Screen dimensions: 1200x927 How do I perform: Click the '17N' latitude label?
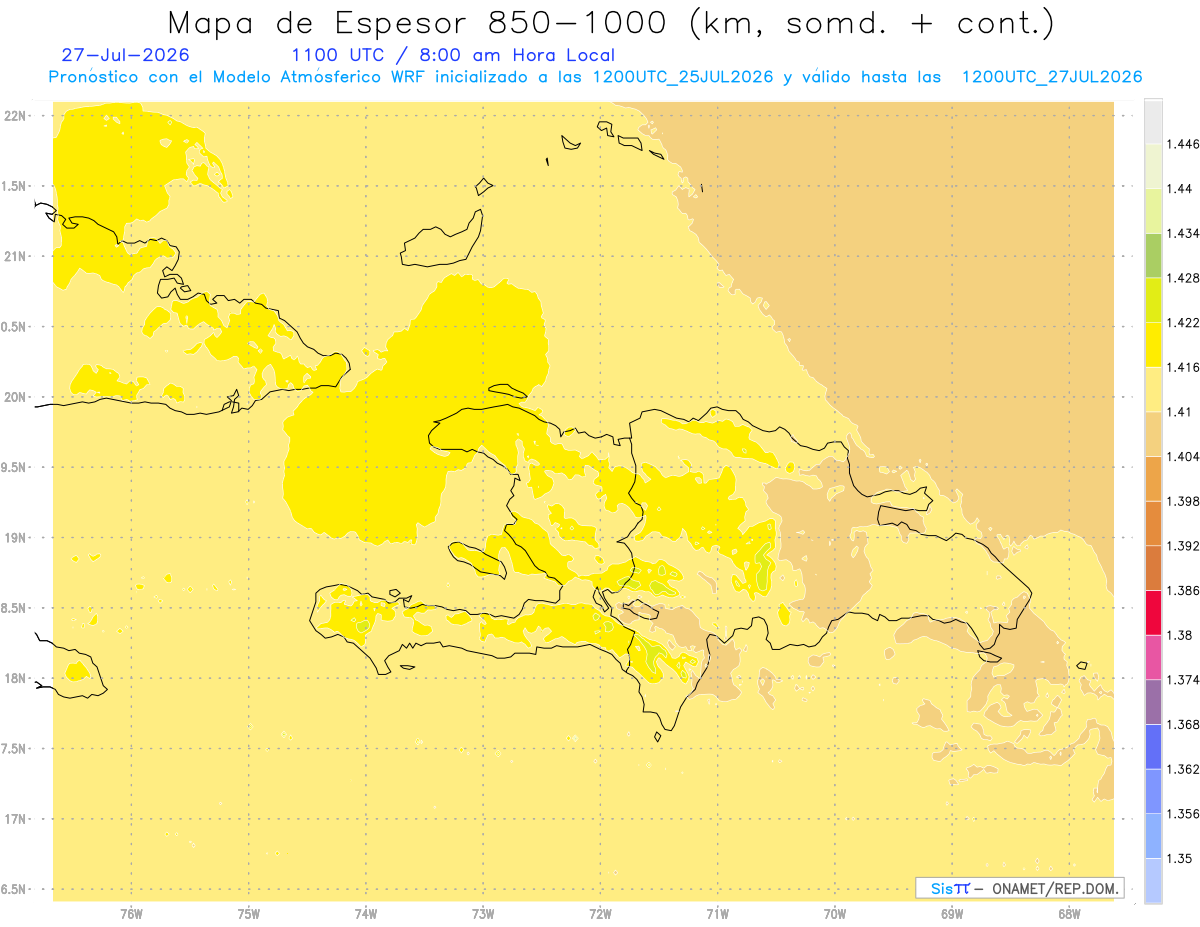click(16, 819)
